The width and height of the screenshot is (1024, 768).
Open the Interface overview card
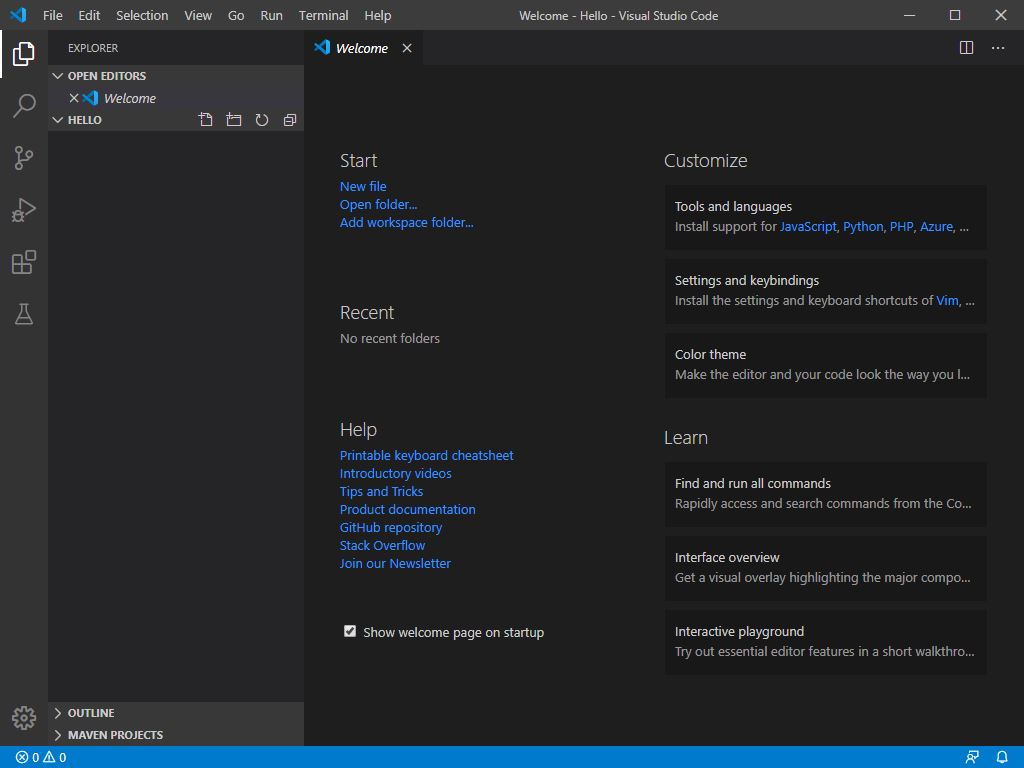[825, 568]
